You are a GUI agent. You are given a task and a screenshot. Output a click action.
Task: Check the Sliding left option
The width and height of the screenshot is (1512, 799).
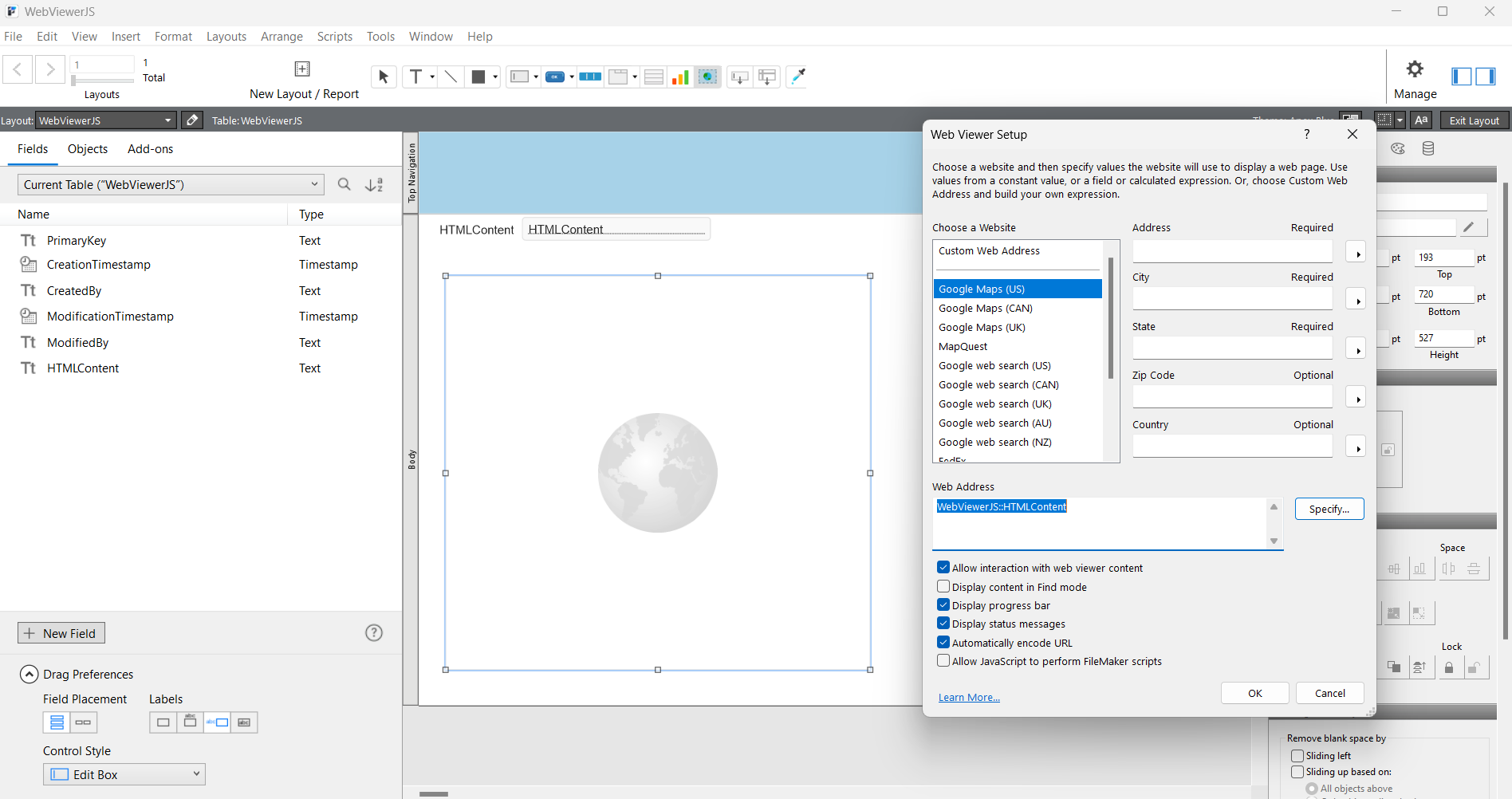(x=1297, y=756)
